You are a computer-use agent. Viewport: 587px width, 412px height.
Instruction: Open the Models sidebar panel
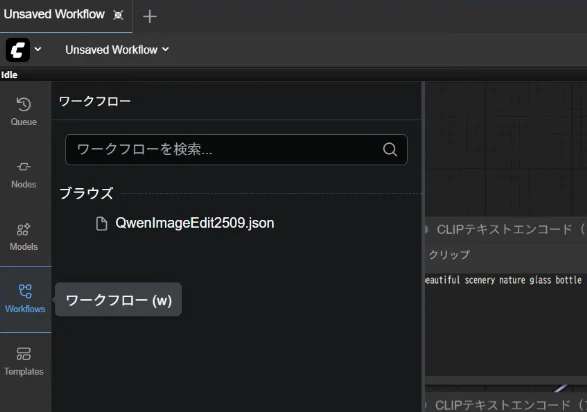point(24,237)
